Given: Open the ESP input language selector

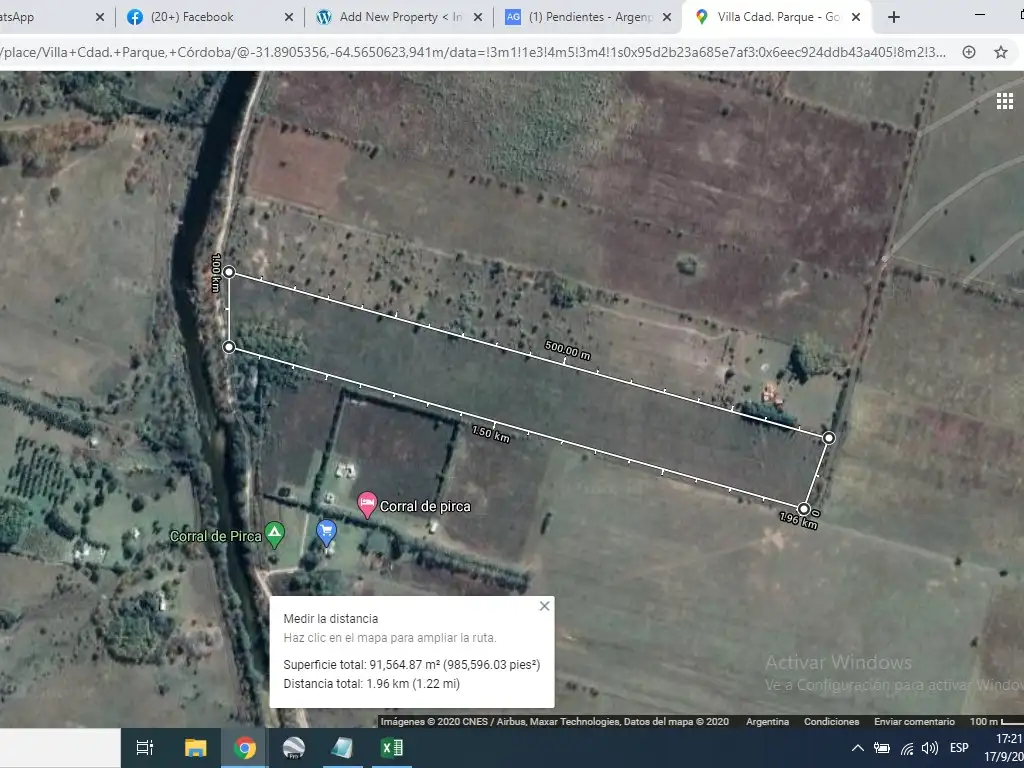Looking at the screenshot, I should 959,748.
